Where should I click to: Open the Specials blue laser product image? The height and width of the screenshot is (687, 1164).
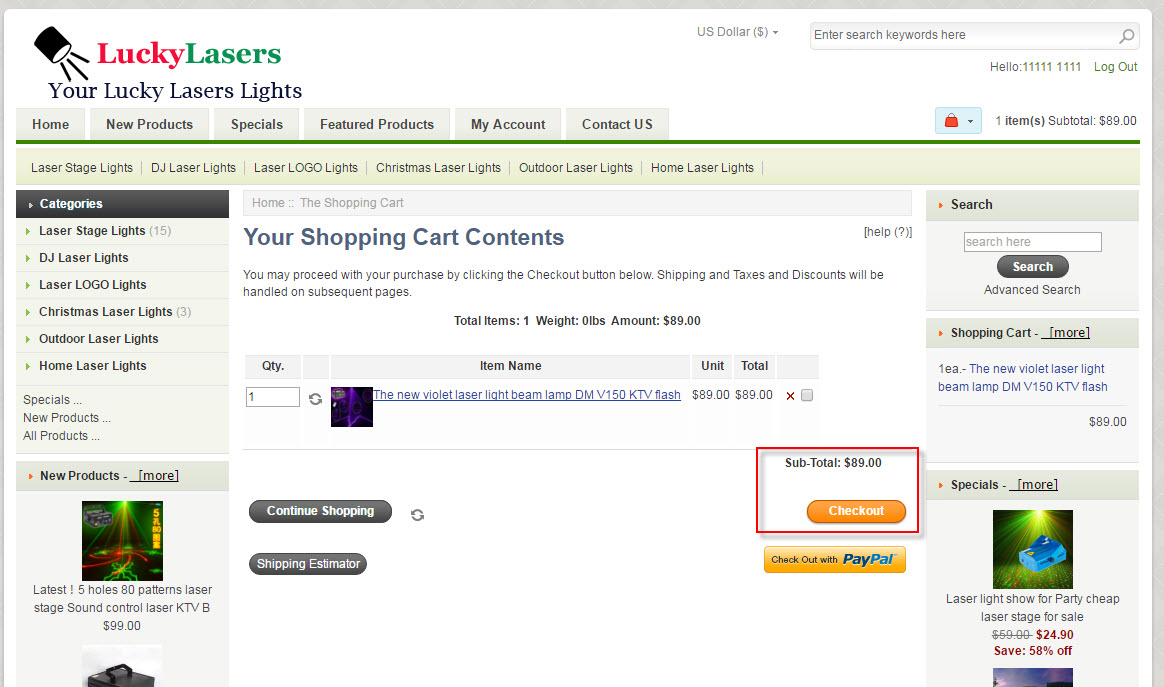(1033, 549)
